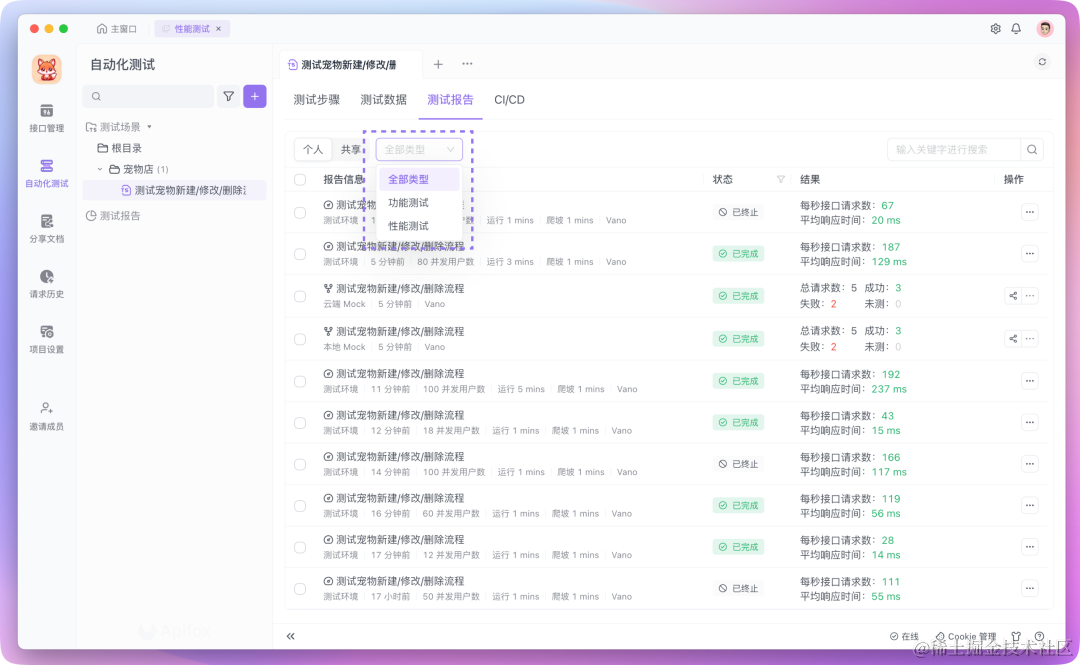Screen dimensions: 1080x665
Task: Switch to CI/CD tab
Action: point(509,100)
